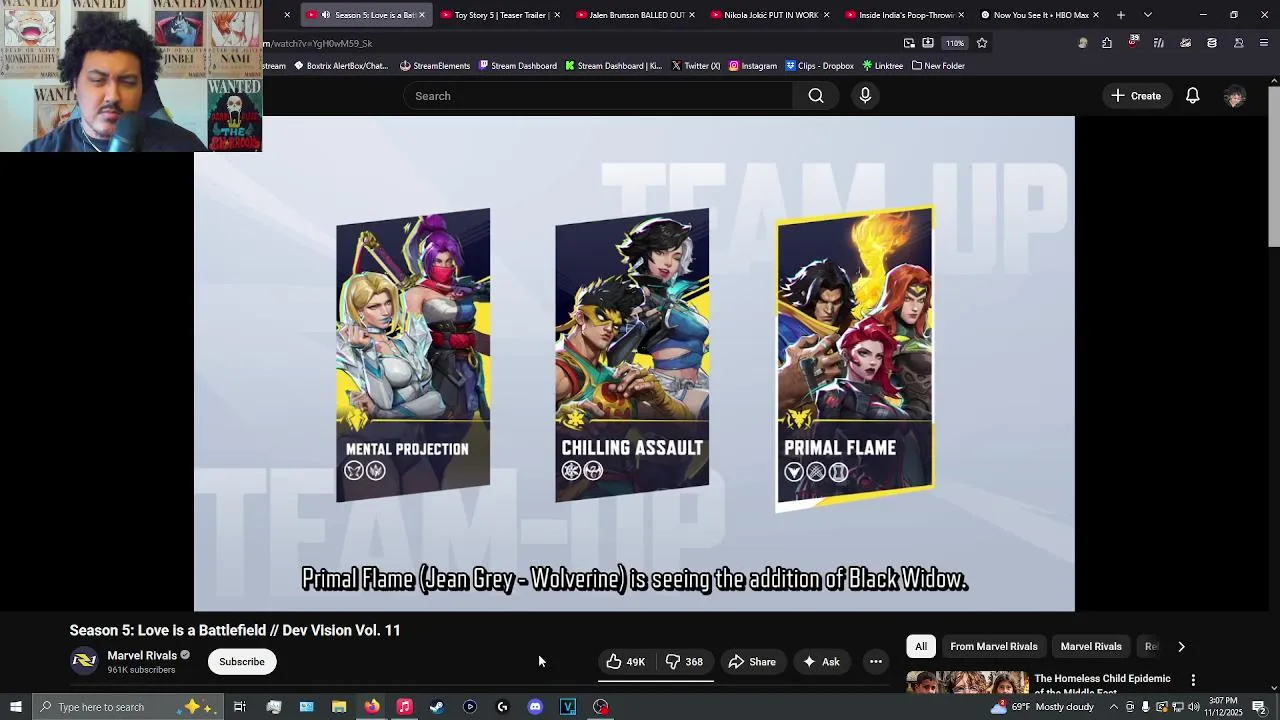Viewport: 1280px width, 720px height.
Task: Subscribe to Marvel Rivals channel
Action: coord(242,662)
